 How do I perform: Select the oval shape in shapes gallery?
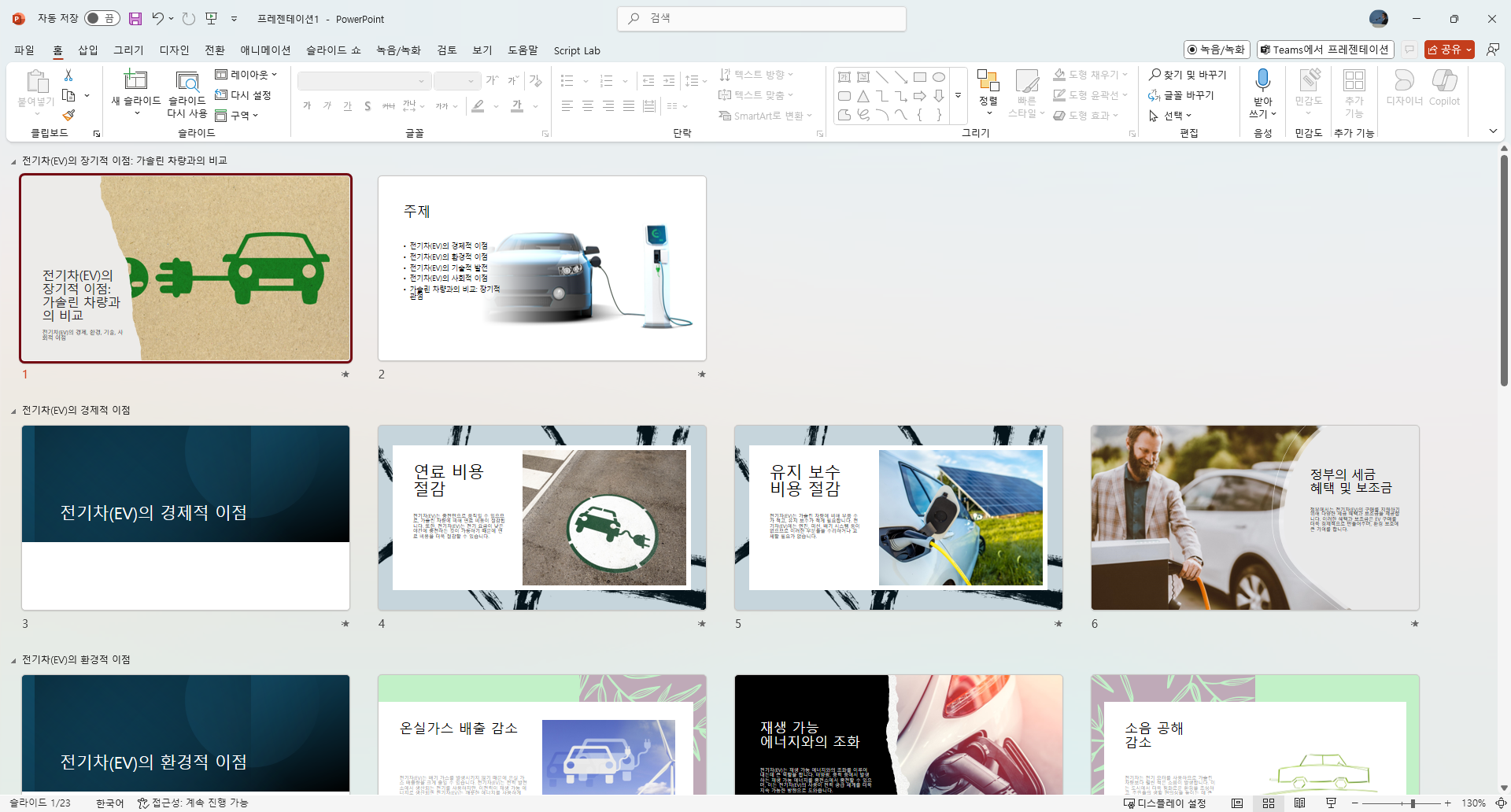pos(939,77)
